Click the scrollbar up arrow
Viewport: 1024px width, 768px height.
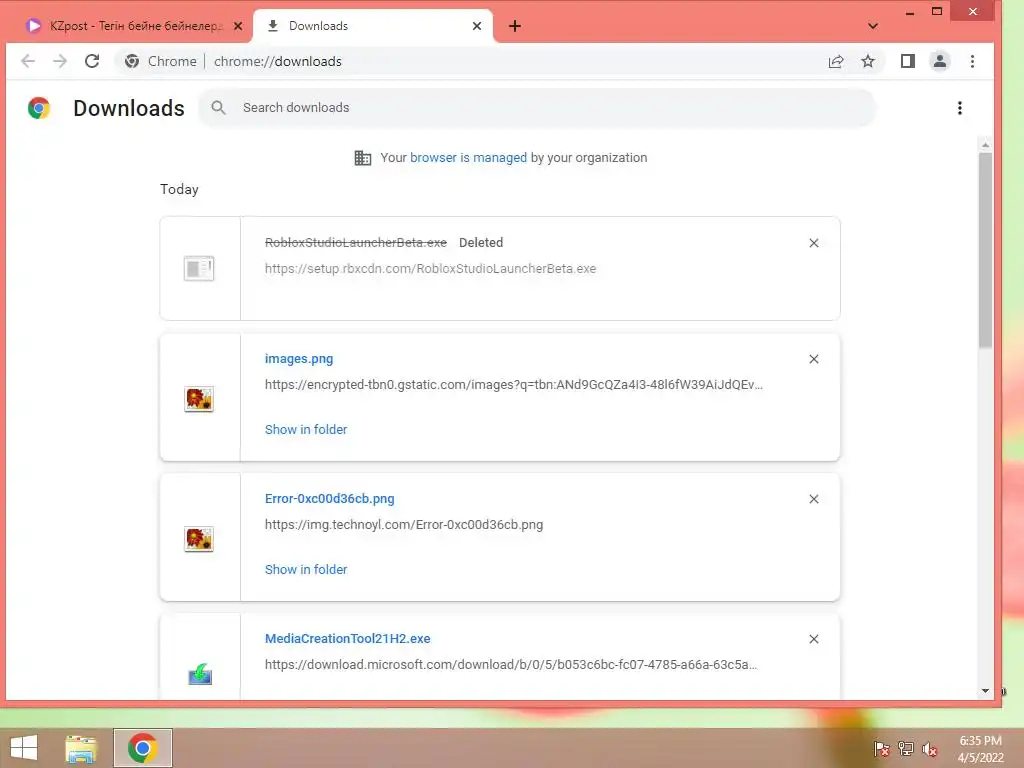pyautogui.click(x=985, y=145)
